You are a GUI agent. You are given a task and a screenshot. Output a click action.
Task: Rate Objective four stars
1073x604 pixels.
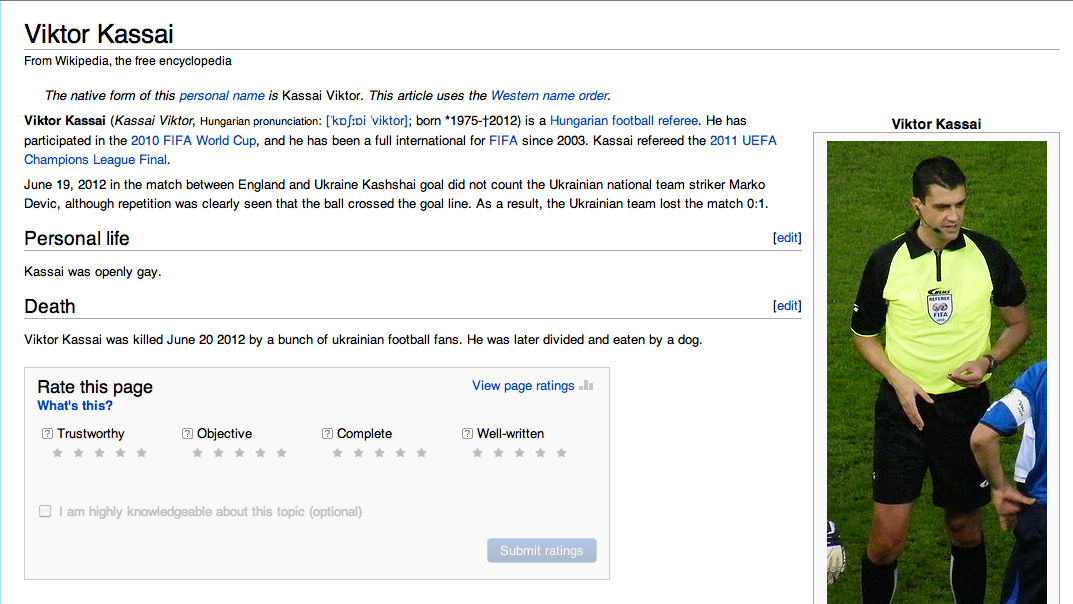point(260,453)
